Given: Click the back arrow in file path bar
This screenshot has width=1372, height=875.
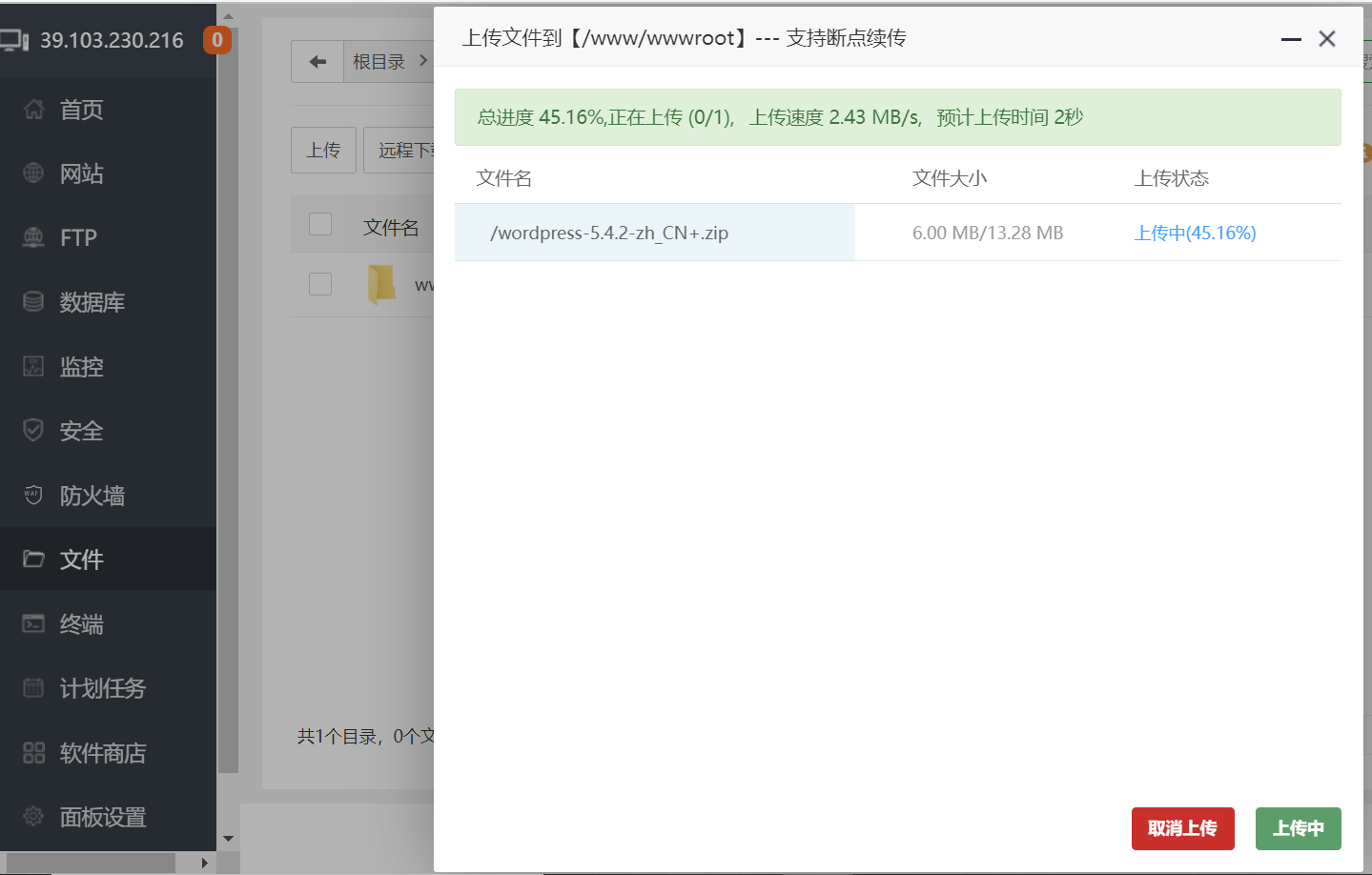Looking at the screenshot, I should (x=317, y=62).
